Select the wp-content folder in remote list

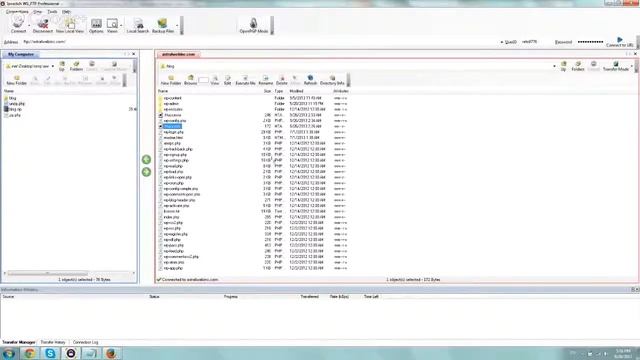172,98
